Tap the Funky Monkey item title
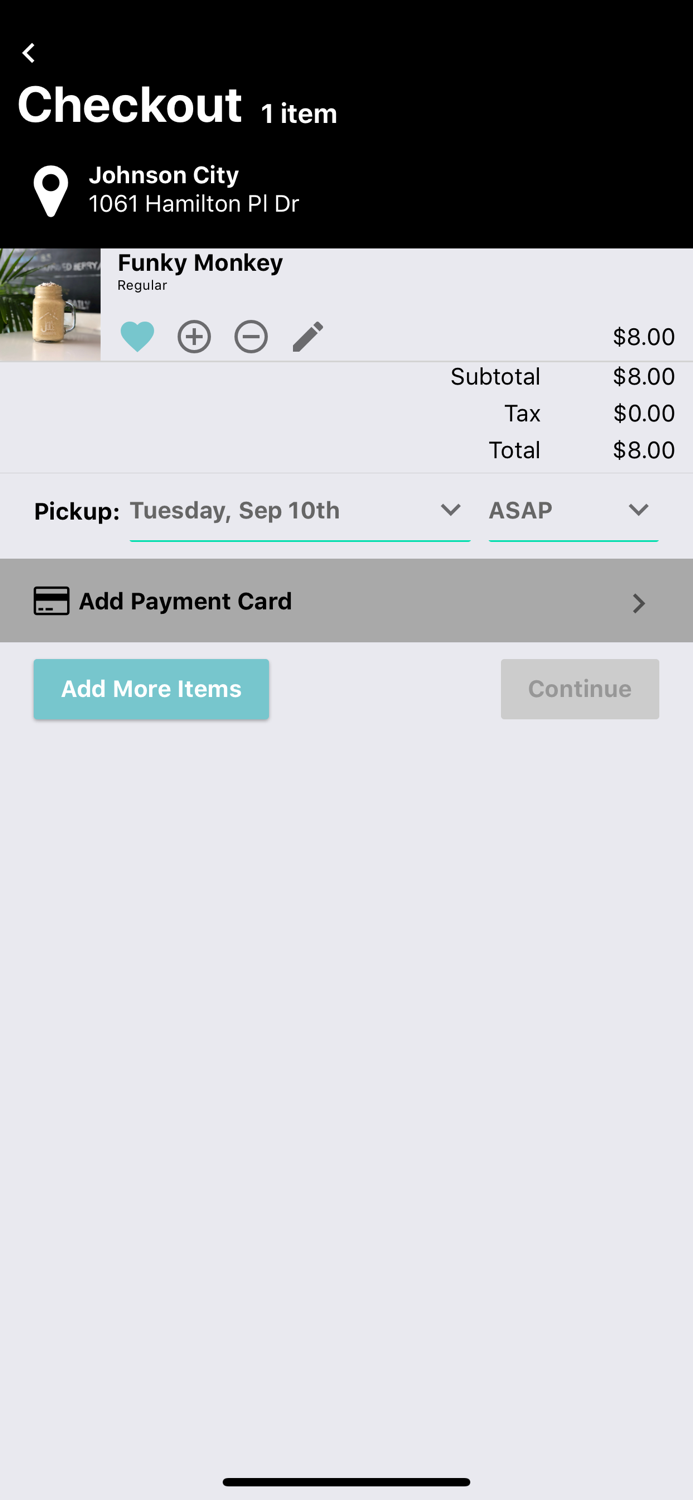This screenshot has height=1500, width=693. pos(200,263)
